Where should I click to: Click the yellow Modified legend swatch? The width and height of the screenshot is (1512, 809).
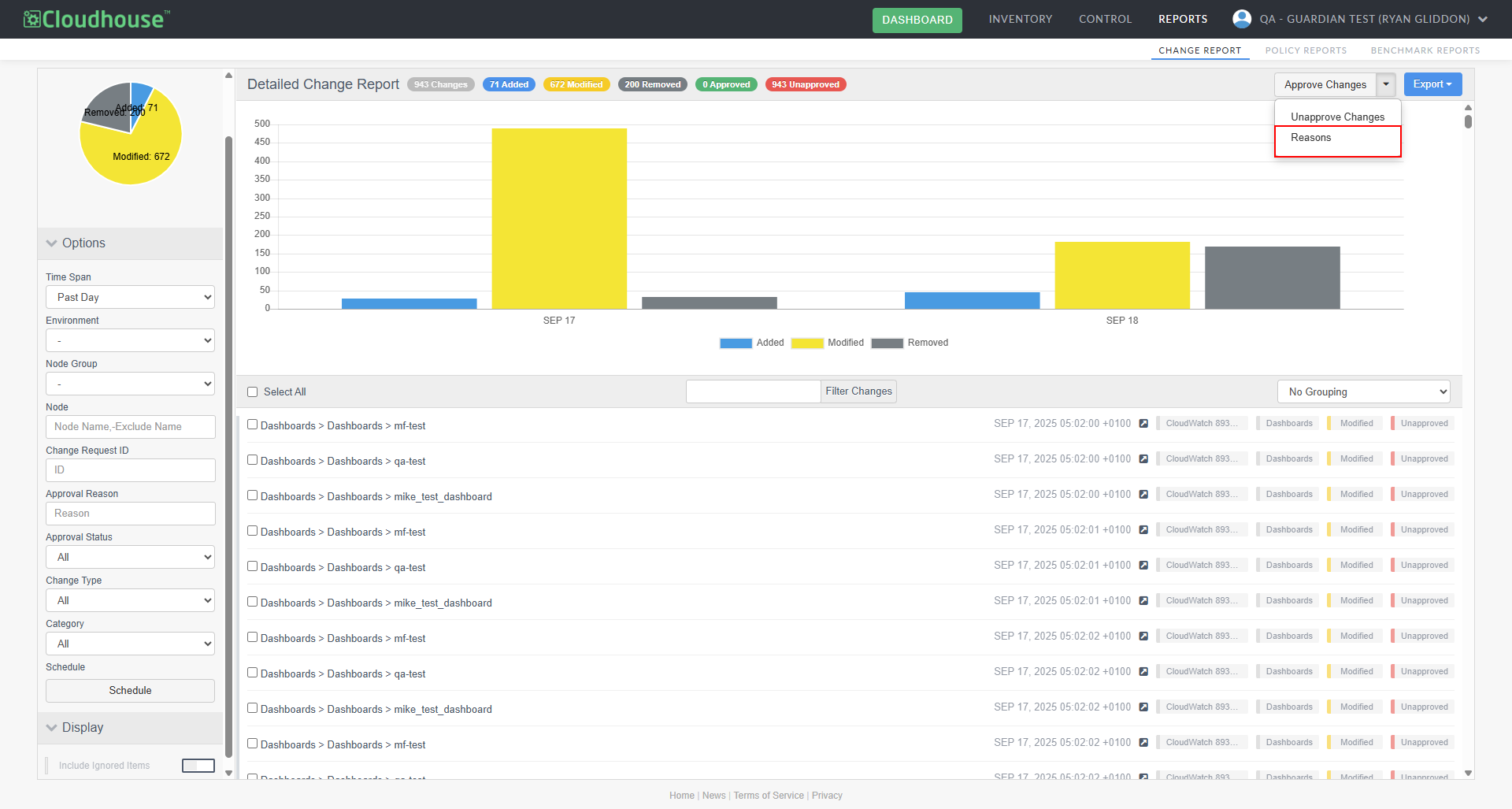[806, 343]
